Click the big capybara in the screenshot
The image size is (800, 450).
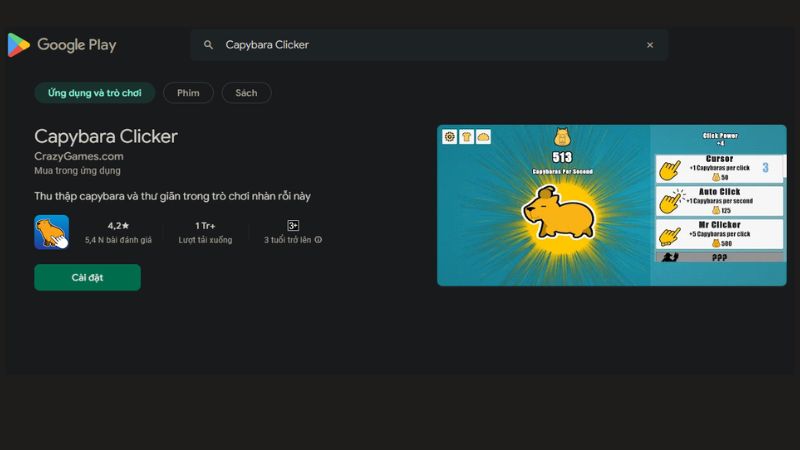(559, 213)
